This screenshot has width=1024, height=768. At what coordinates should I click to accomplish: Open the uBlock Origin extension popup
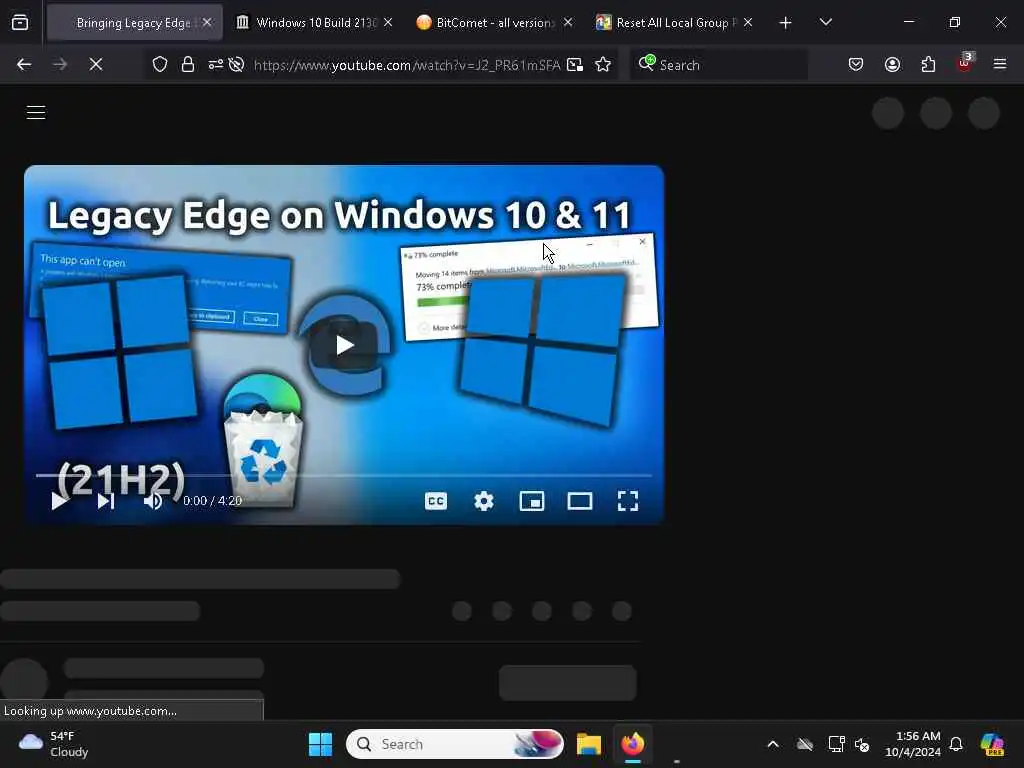pos(965,63)
